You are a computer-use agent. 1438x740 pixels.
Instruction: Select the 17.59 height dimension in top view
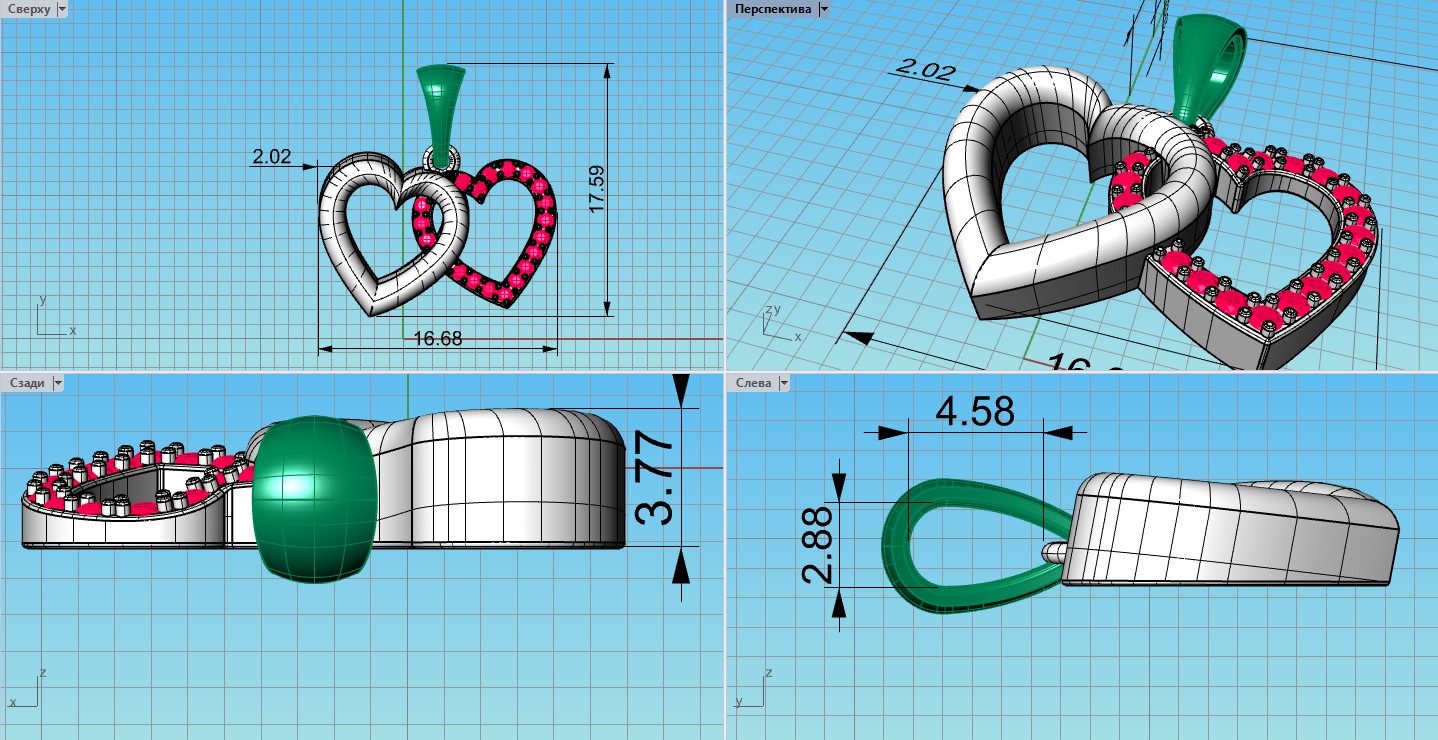coord(597,190)
